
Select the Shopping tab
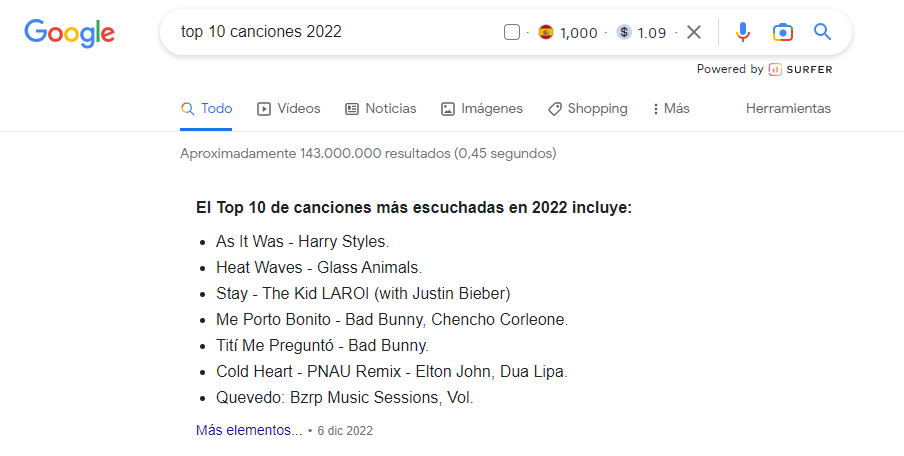coord(587,108)
